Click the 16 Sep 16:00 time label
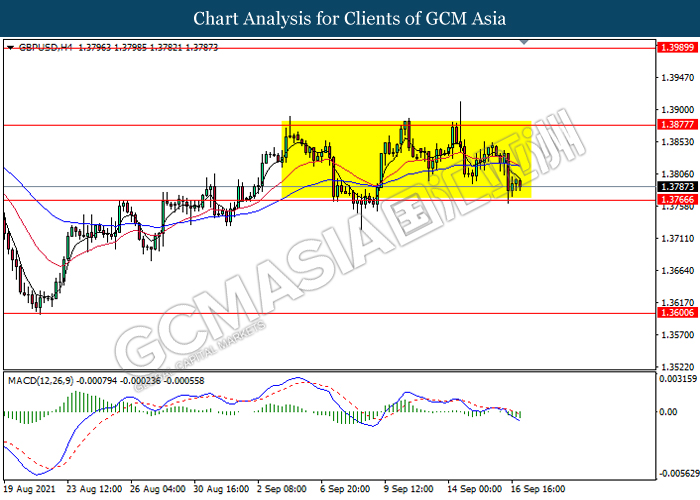 pos(538,489)
